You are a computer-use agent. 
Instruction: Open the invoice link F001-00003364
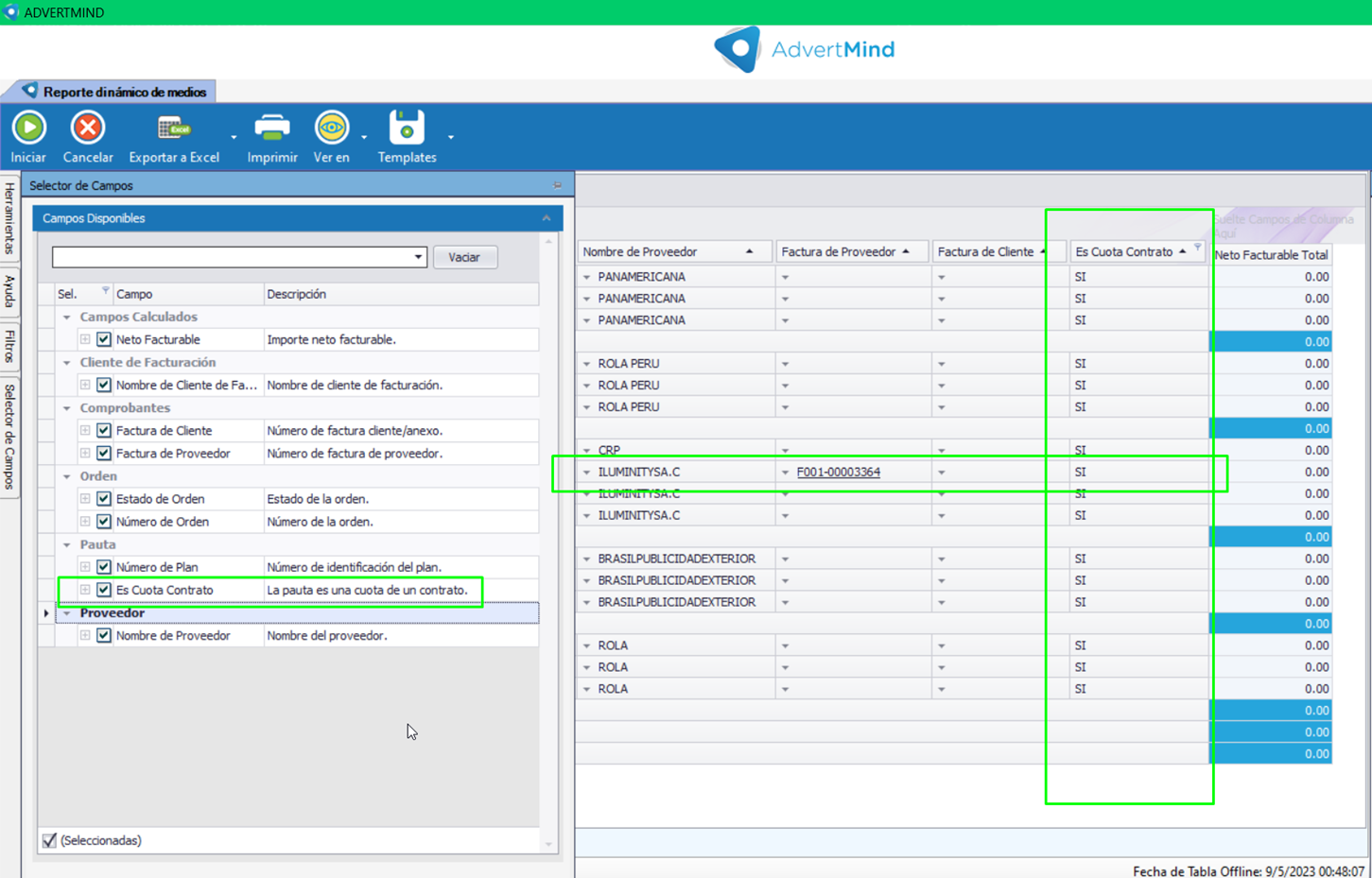(x=838, y=472)
